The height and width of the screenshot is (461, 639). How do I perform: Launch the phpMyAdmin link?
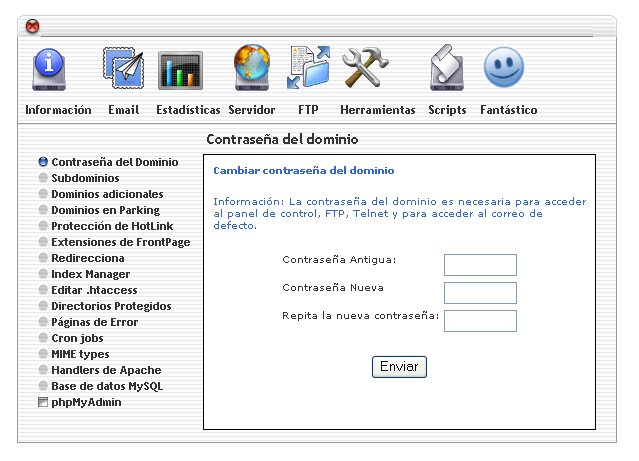pos(86,402)
